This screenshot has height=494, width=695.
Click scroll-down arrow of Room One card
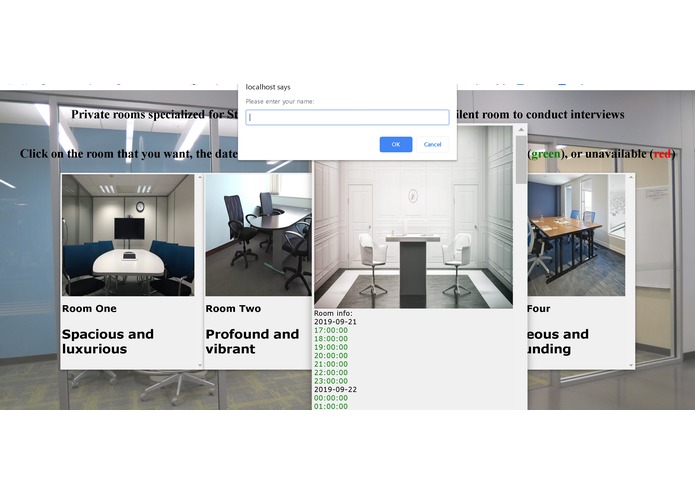point(200,366)
